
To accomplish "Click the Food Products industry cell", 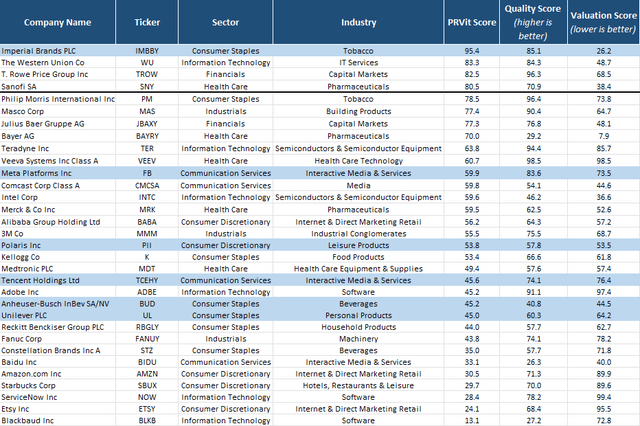I will click(358, 257).
